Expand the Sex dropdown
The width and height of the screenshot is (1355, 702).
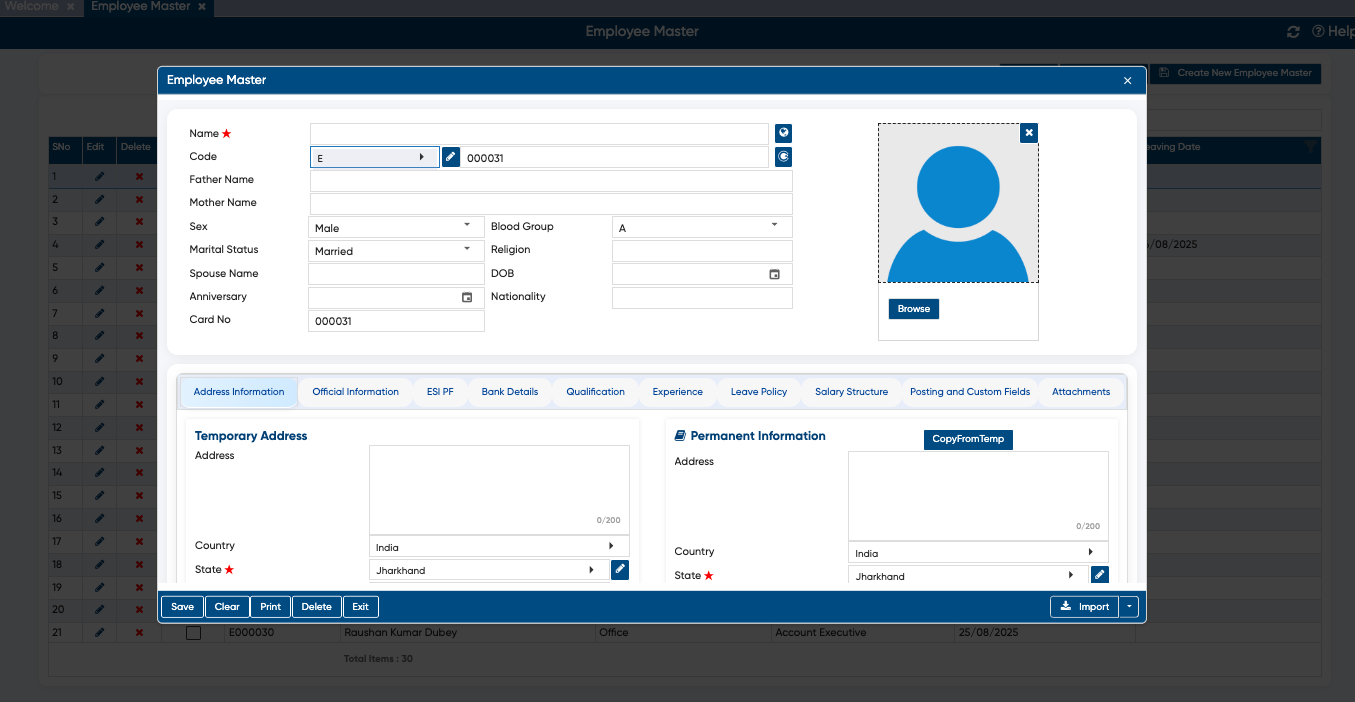click(467, 226)
